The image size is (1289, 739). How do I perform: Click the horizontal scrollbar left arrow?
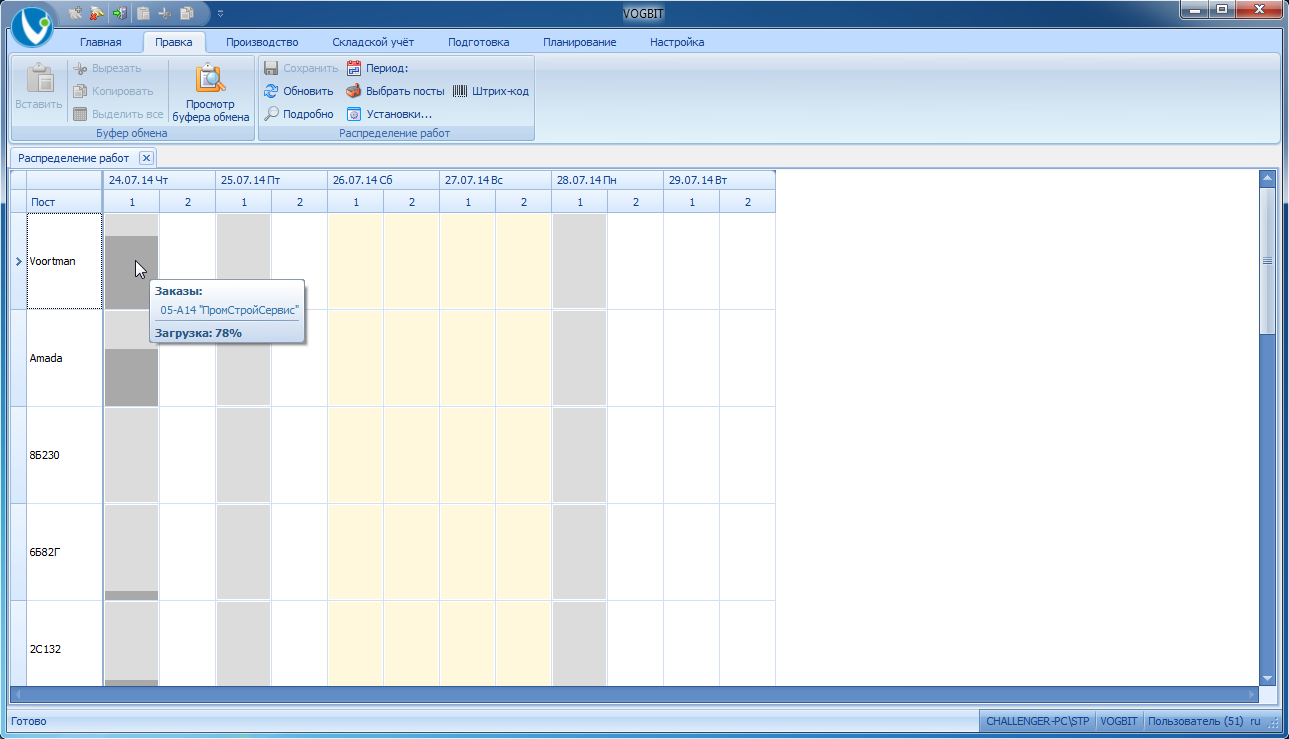tap(17, 694)
